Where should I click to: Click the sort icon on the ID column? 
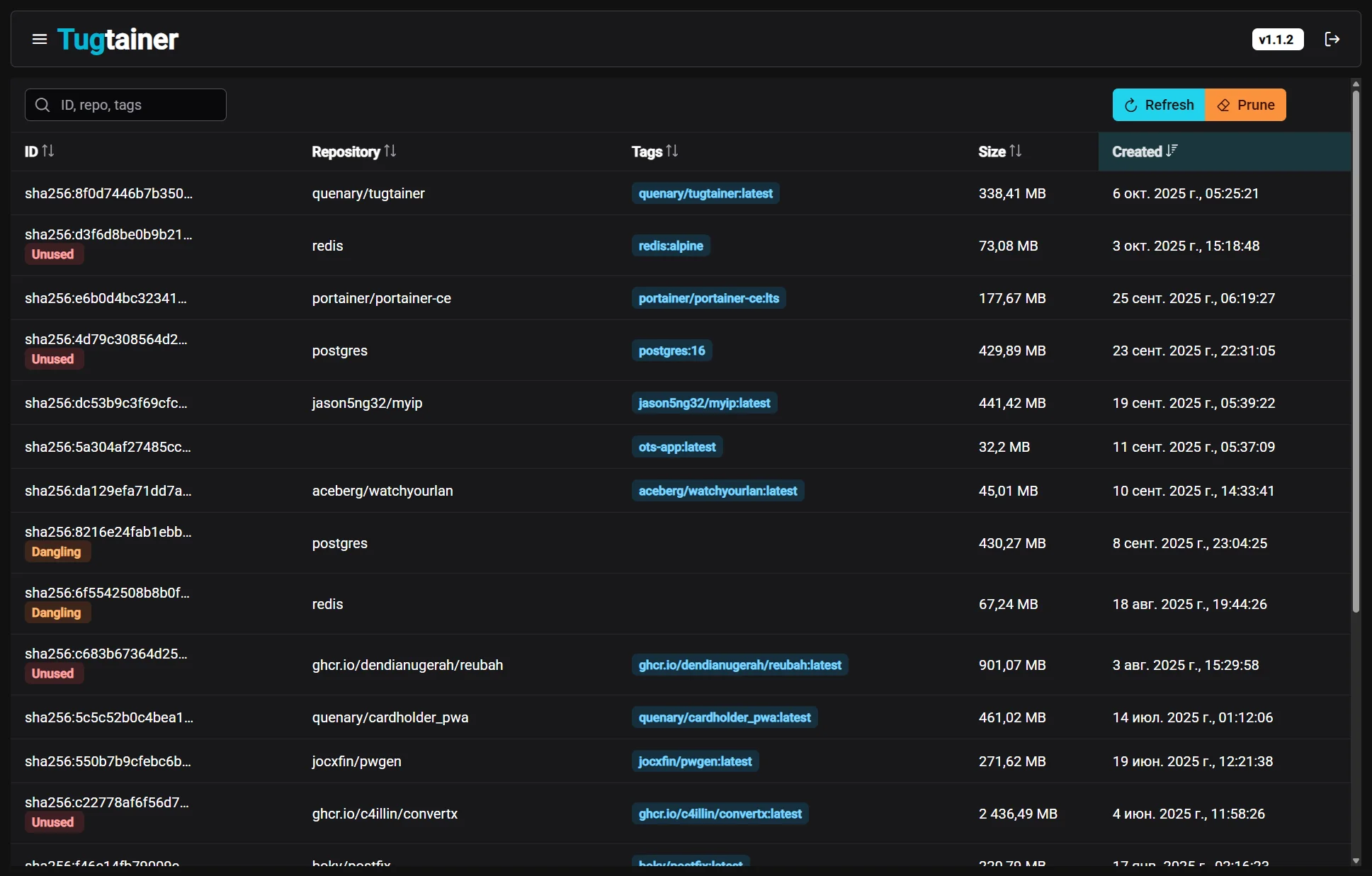tap(48, 150)
